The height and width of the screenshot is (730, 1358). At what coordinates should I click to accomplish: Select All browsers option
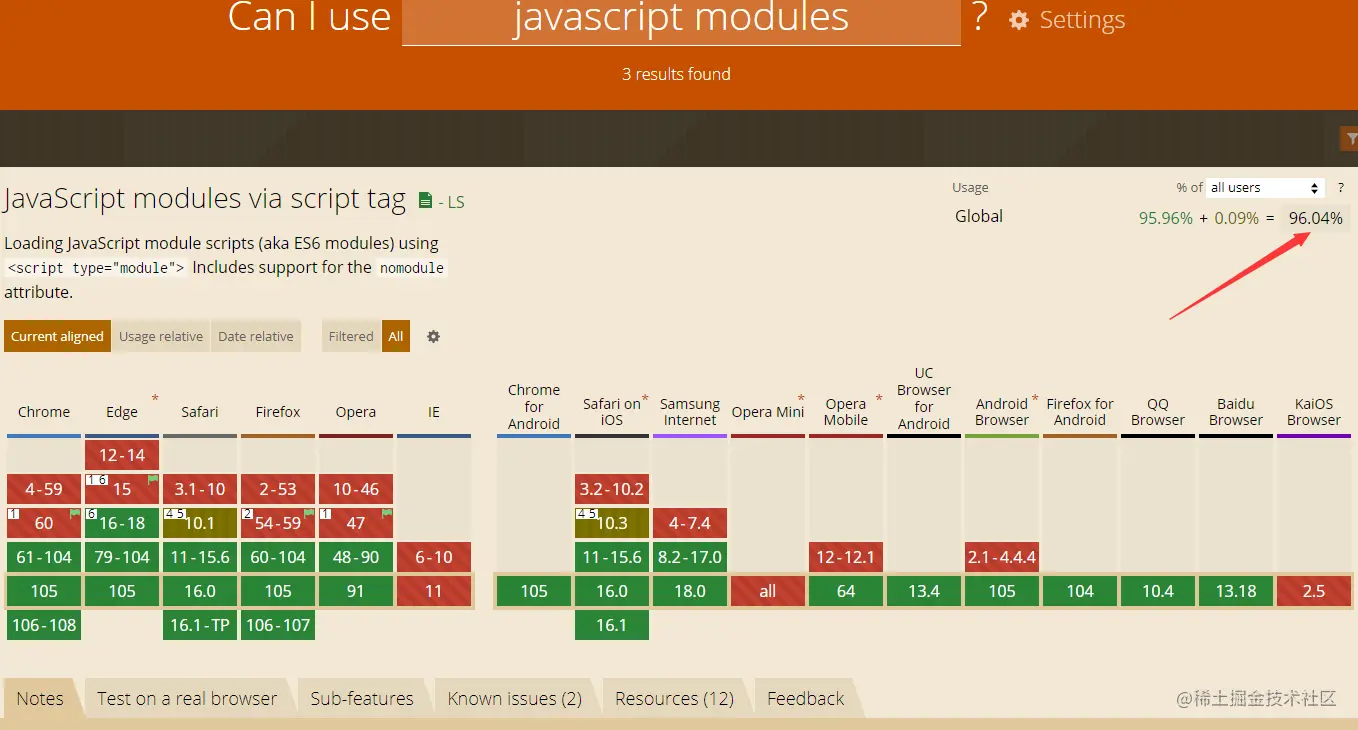click(396, 336)
